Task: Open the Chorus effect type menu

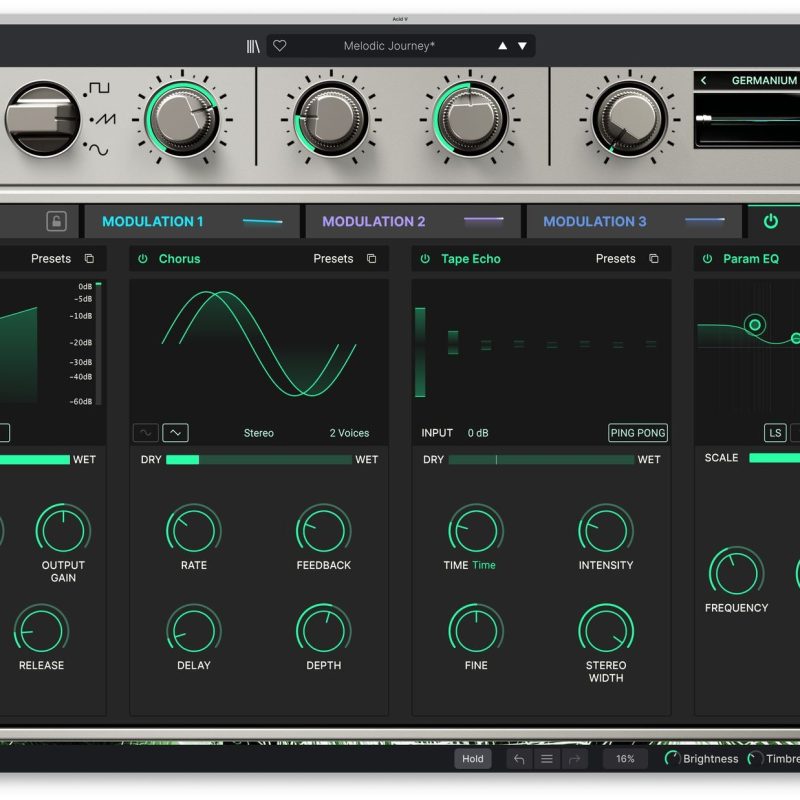Action: click(180, 259)
